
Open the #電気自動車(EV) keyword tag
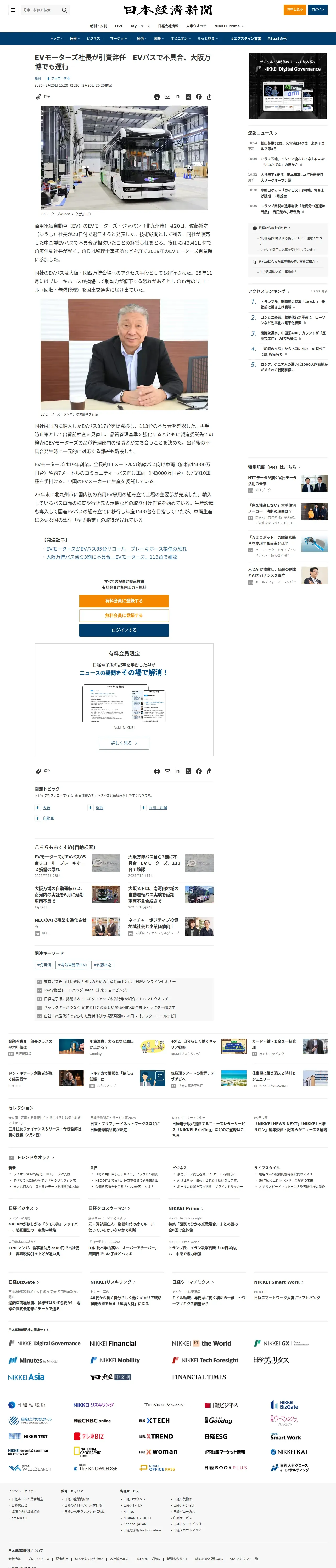[72, 965]
